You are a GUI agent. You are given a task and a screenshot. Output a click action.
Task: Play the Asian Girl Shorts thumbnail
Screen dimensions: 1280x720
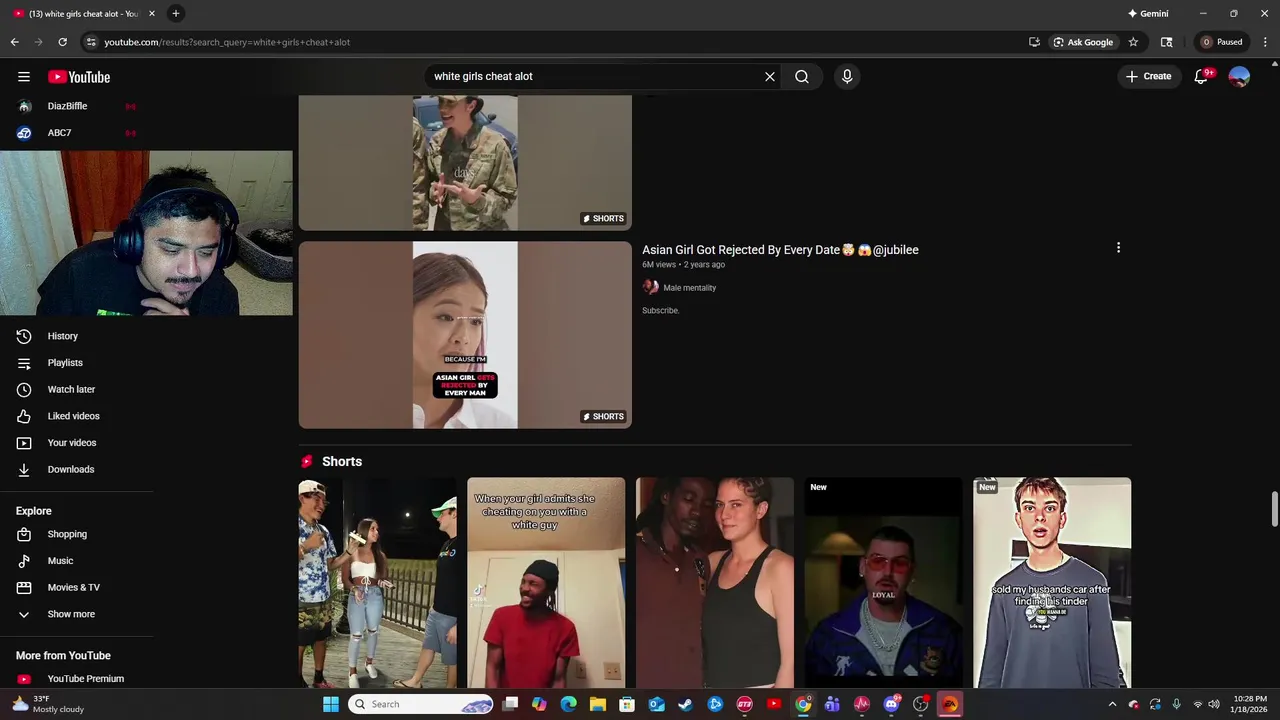(x=465, y=335)
